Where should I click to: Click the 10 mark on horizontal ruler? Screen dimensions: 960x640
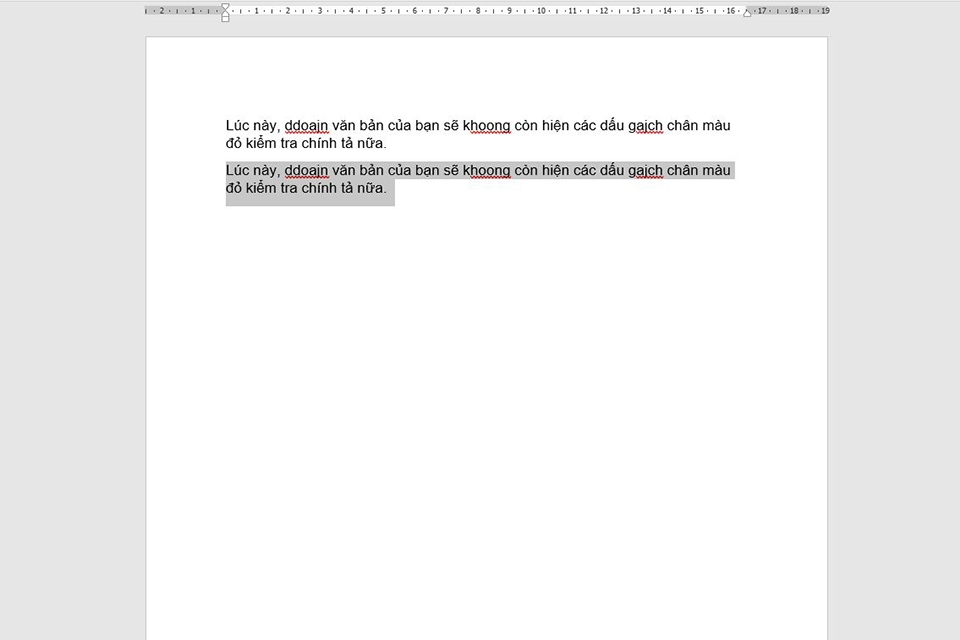(x=541, y=11)
